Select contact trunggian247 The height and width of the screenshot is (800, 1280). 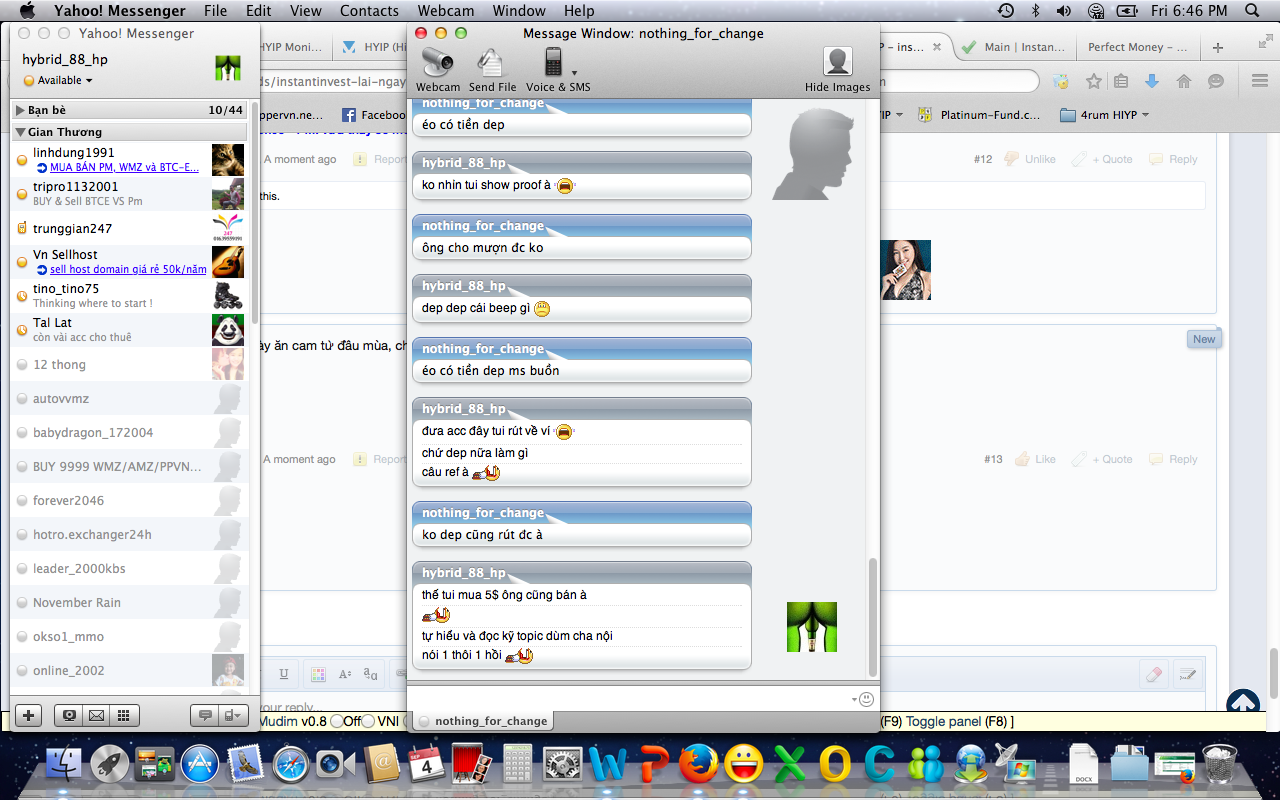(x=129, y=228)
